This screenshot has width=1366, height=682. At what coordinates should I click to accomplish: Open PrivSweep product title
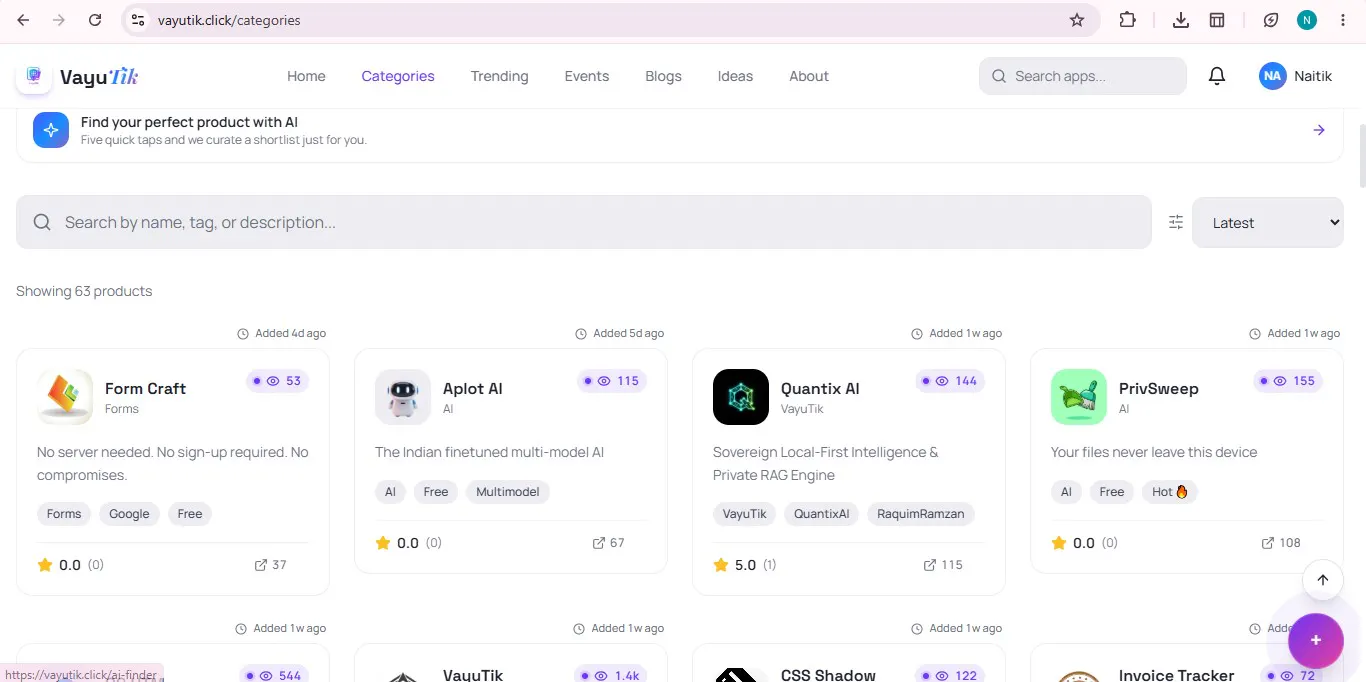[x=1158, y=388]
